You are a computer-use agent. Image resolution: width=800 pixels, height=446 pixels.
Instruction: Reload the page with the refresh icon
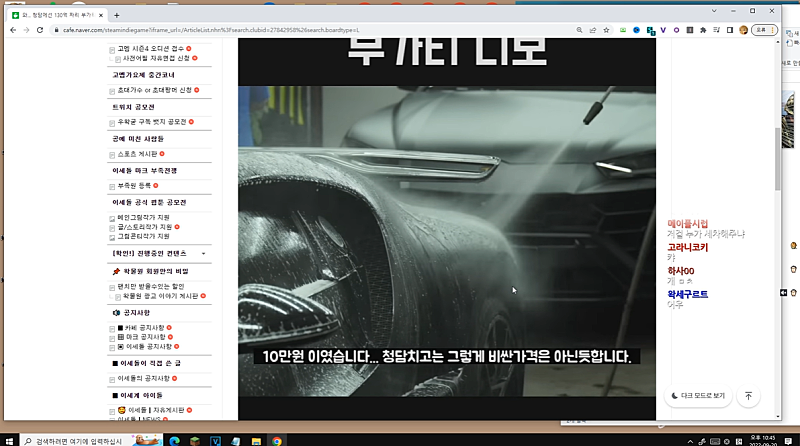41,30
